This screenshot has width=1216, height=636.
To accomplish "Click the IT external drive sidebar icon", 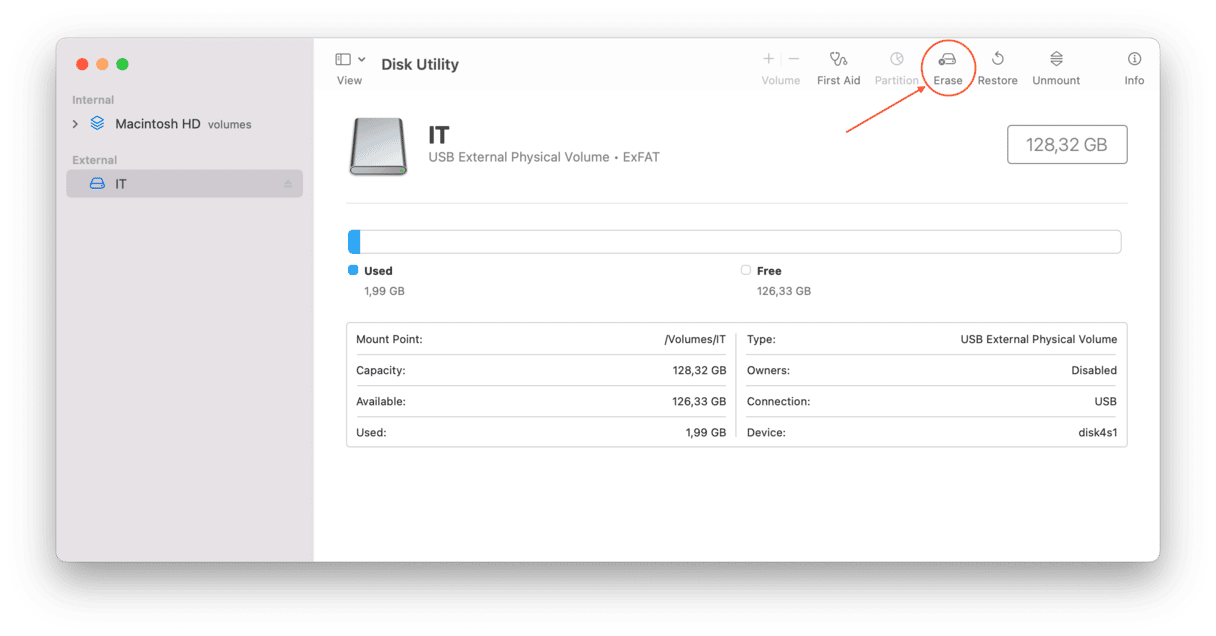I will point(97,184).
